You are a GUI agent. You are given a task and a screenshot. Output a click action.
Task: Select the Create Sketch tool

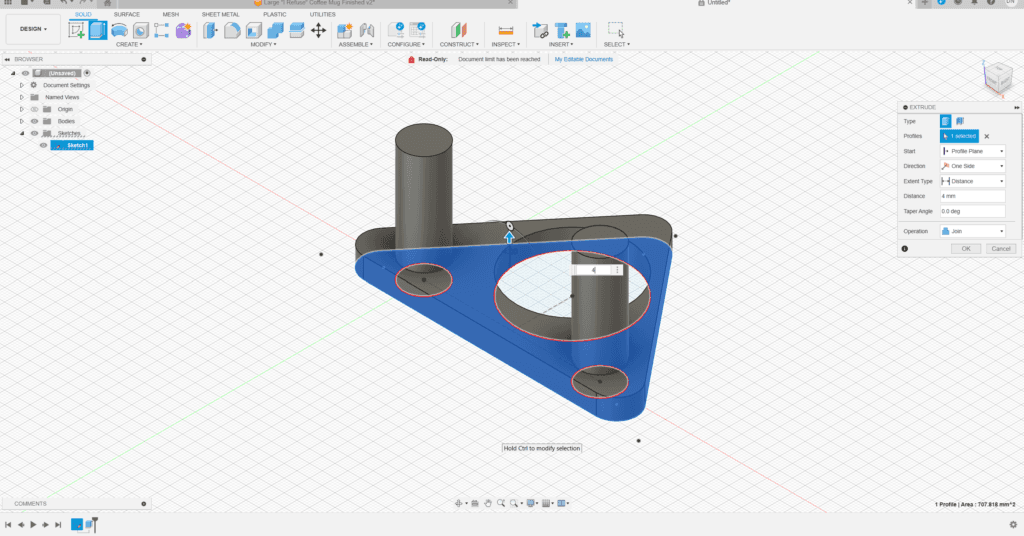point(76,30)
